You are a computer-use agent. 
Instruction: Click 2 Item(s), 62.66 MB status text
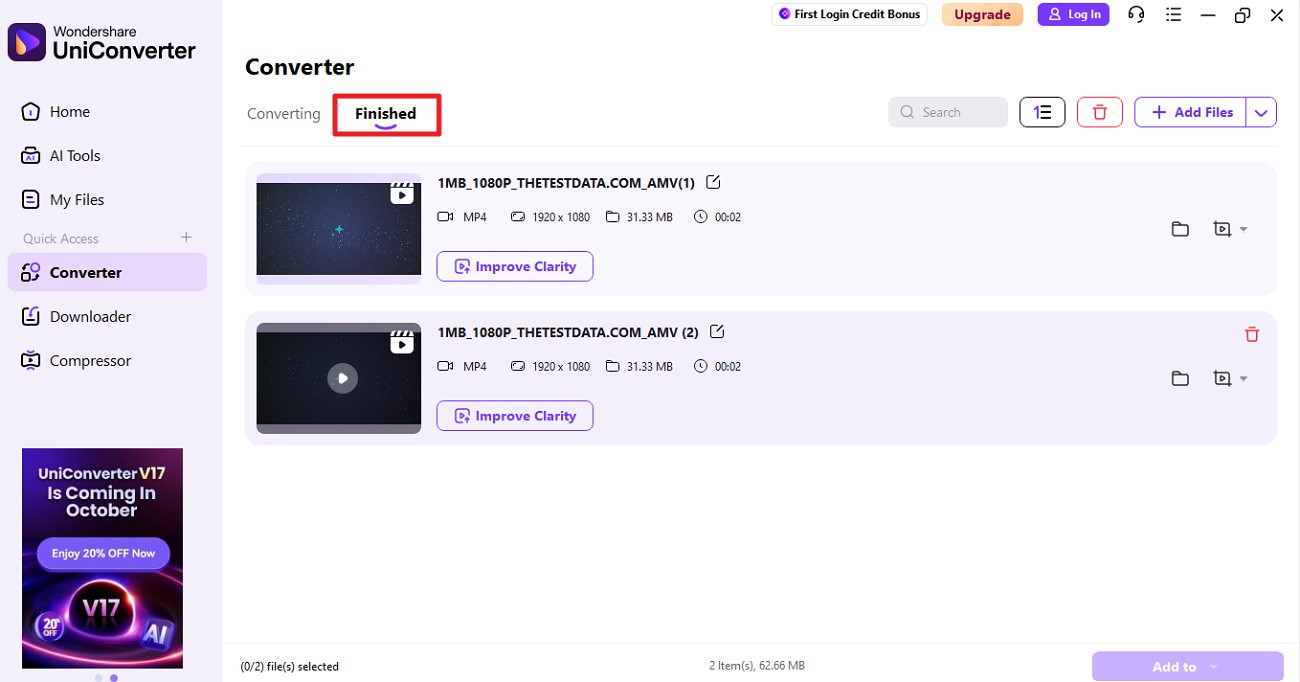point(757,666)
